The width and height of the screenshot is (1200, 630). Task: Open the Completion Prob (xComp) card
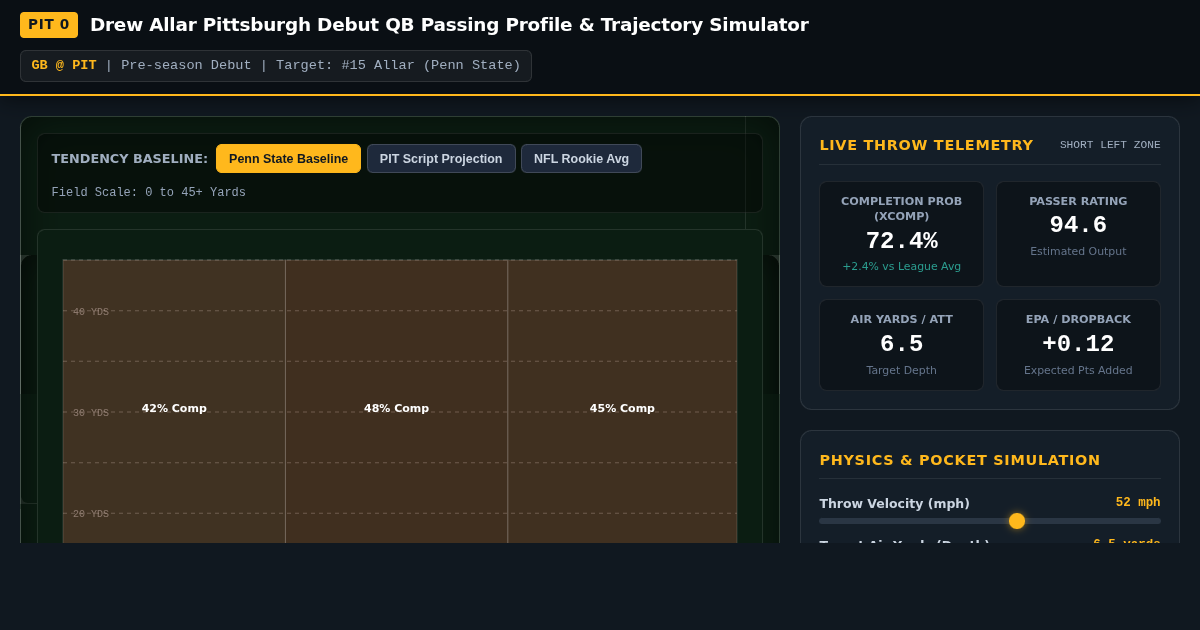tap(901, 234)
